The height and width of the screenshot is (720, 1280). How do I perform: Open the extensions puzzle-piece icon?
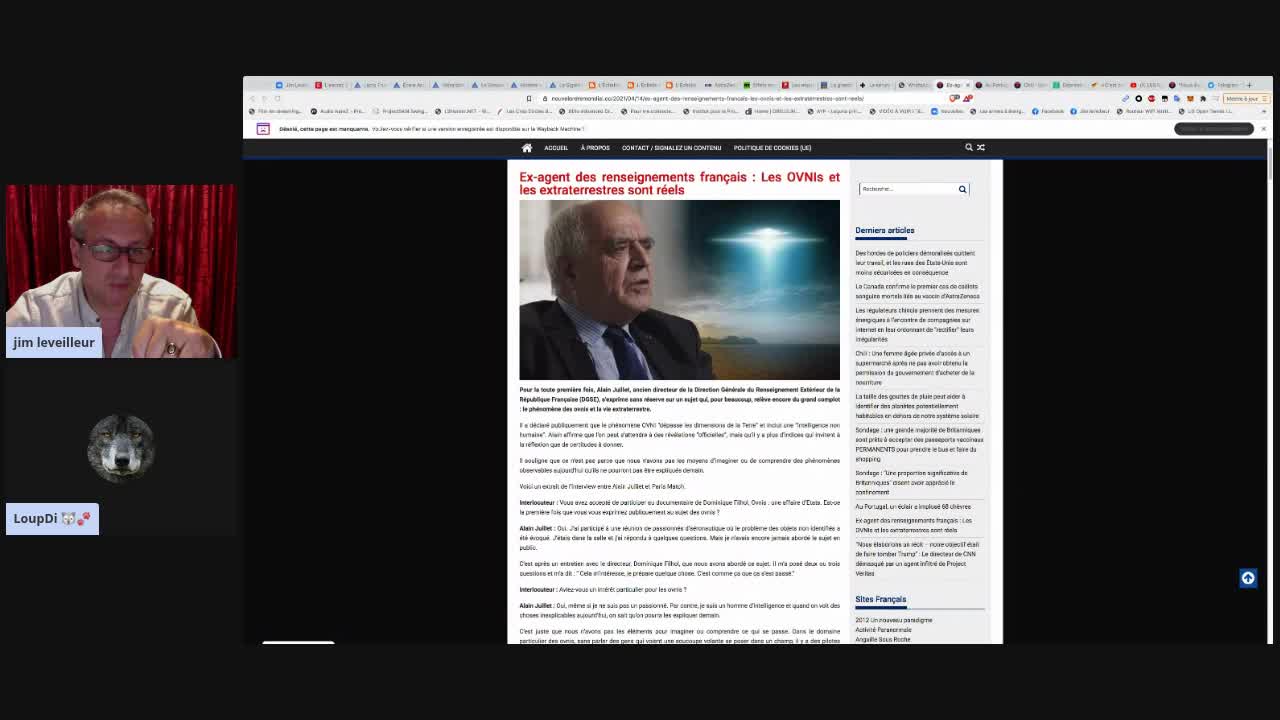click(1203, 99)
